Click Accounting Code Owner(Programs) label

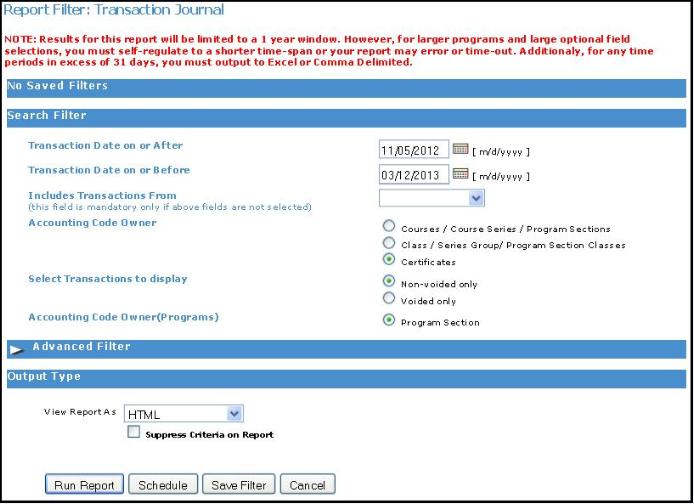point(123,317)
